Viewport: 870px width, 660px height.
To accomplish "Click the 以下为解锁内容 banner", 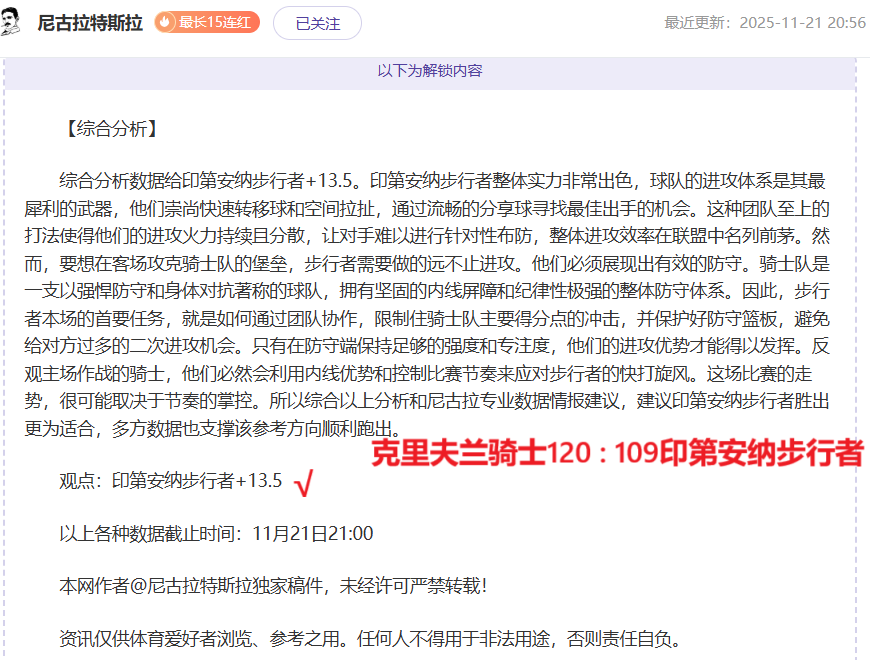I will click(x=430, y=71).
